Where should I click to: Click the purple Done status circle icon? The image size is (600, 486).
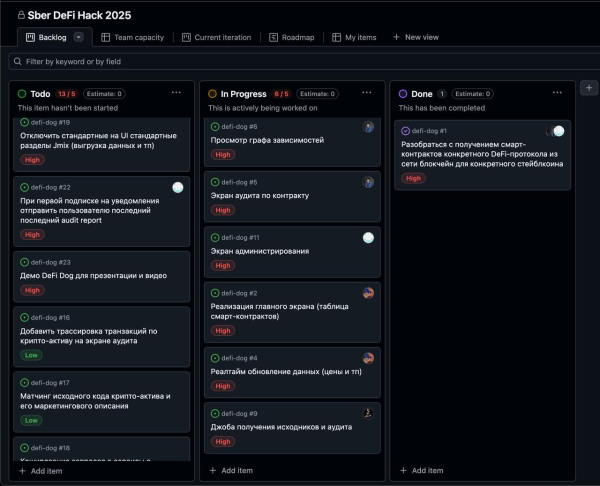[x=403, y=94]
